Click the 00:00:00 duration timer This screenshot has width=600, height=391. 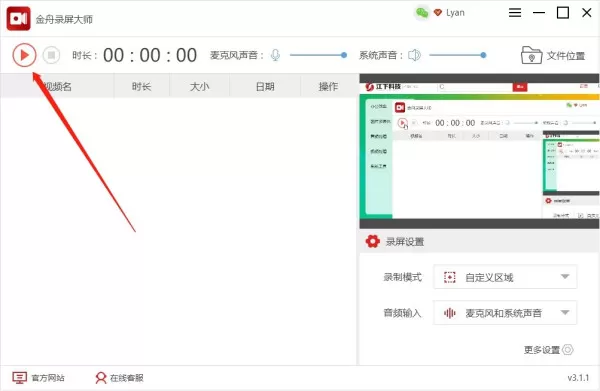(150, 55)
